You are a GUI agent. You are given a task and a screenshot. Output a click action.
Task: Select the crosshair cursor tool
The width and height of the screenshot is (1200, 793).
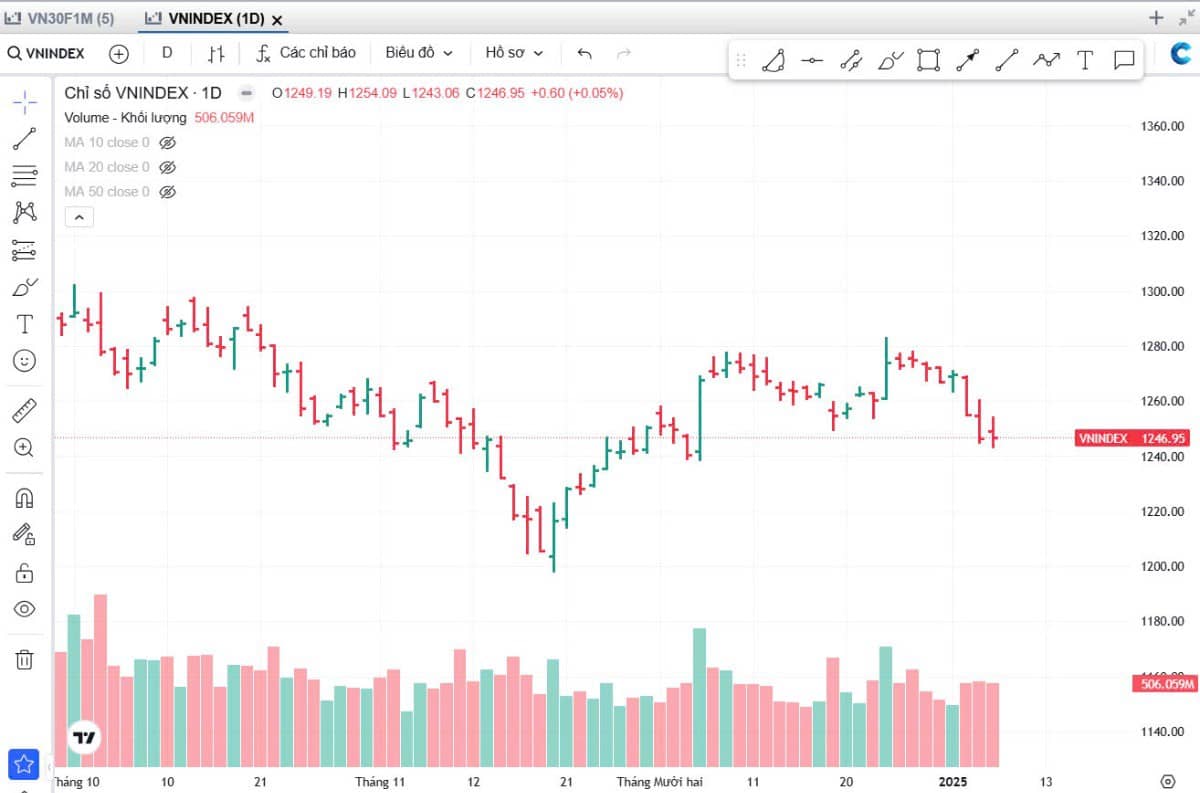click(x=25, y=102)
